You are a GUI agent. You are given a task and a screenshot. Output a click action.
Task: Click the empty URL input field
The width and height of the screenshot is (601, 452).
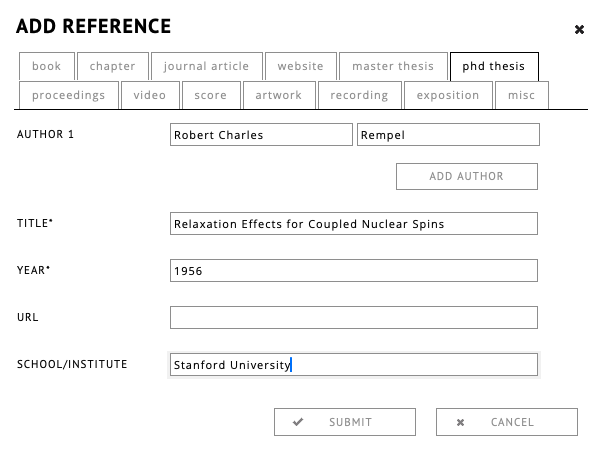pos(354,318)
